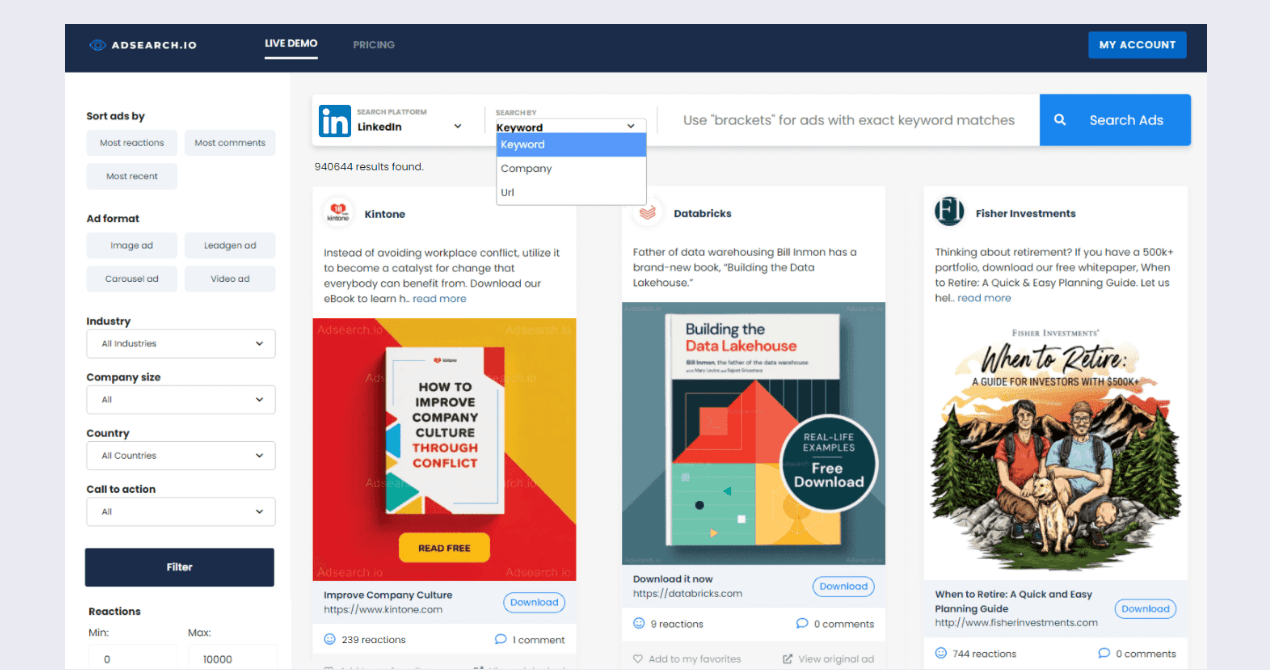Click the Fisher Investments logo
The image size is (1270, 670).
click(949, 212)
